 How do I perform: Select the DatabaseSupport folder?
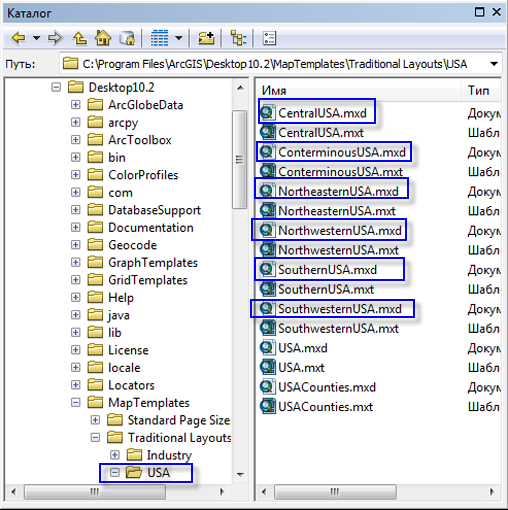point(144,210)
